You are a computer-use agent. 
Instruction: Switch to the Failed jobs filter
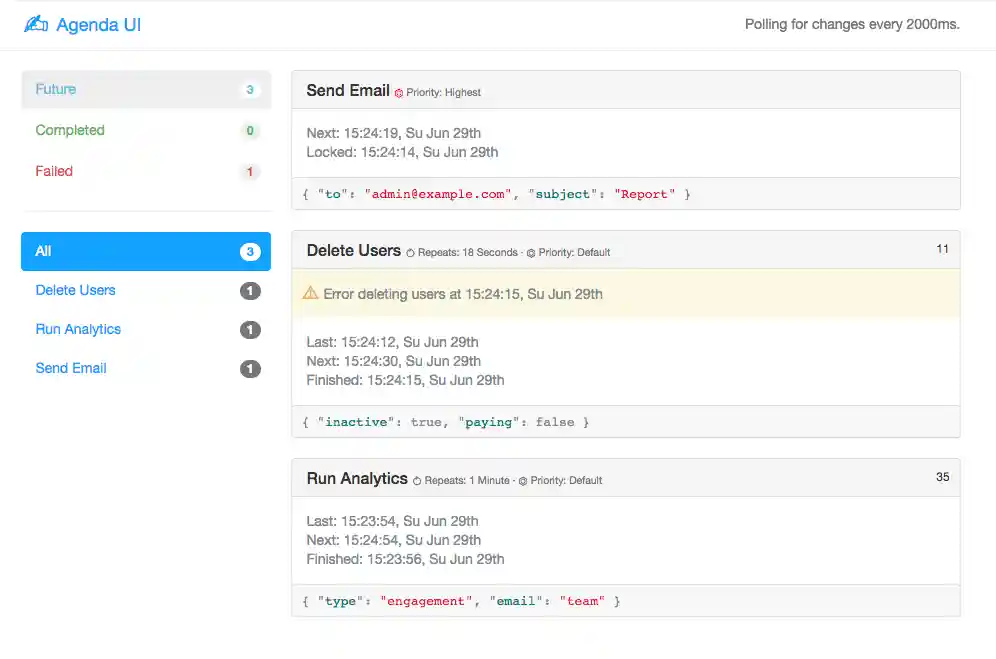(x=54, y=171)
